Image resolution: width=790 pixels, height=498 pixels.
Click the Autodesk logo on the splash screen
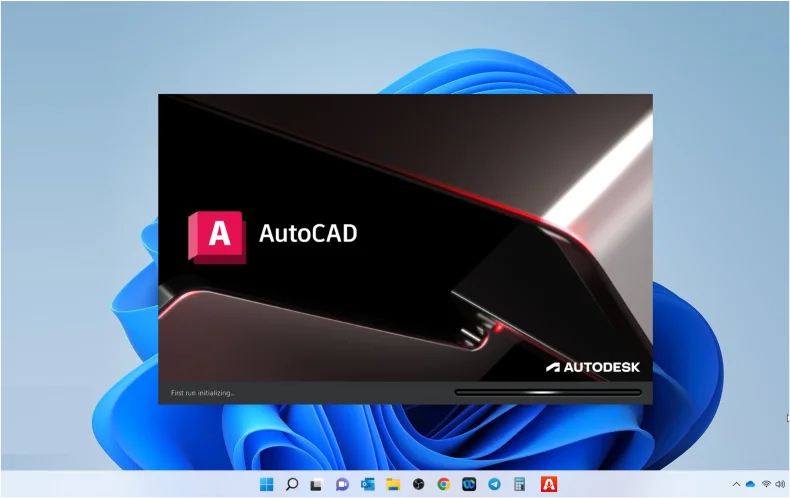click(593, 367)
